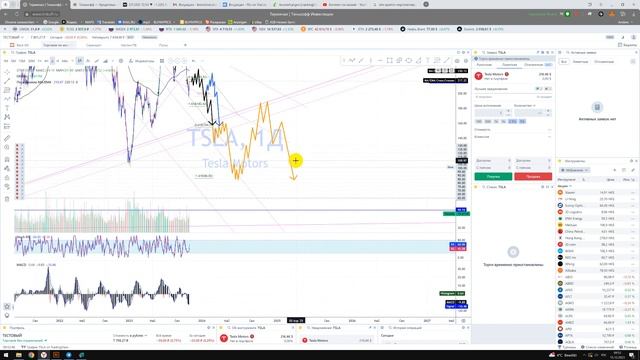Open Помощь help in the bottom status bar
The height and width of the screenshot is (360, 640).
628,347
